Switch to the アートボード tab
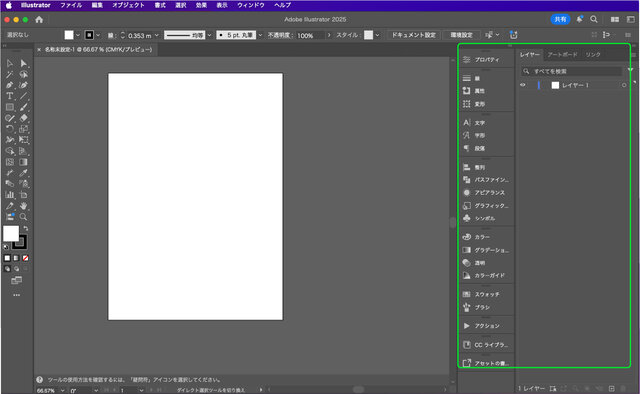Viewport: 640px width, 394px height. [x=562, y=54]
